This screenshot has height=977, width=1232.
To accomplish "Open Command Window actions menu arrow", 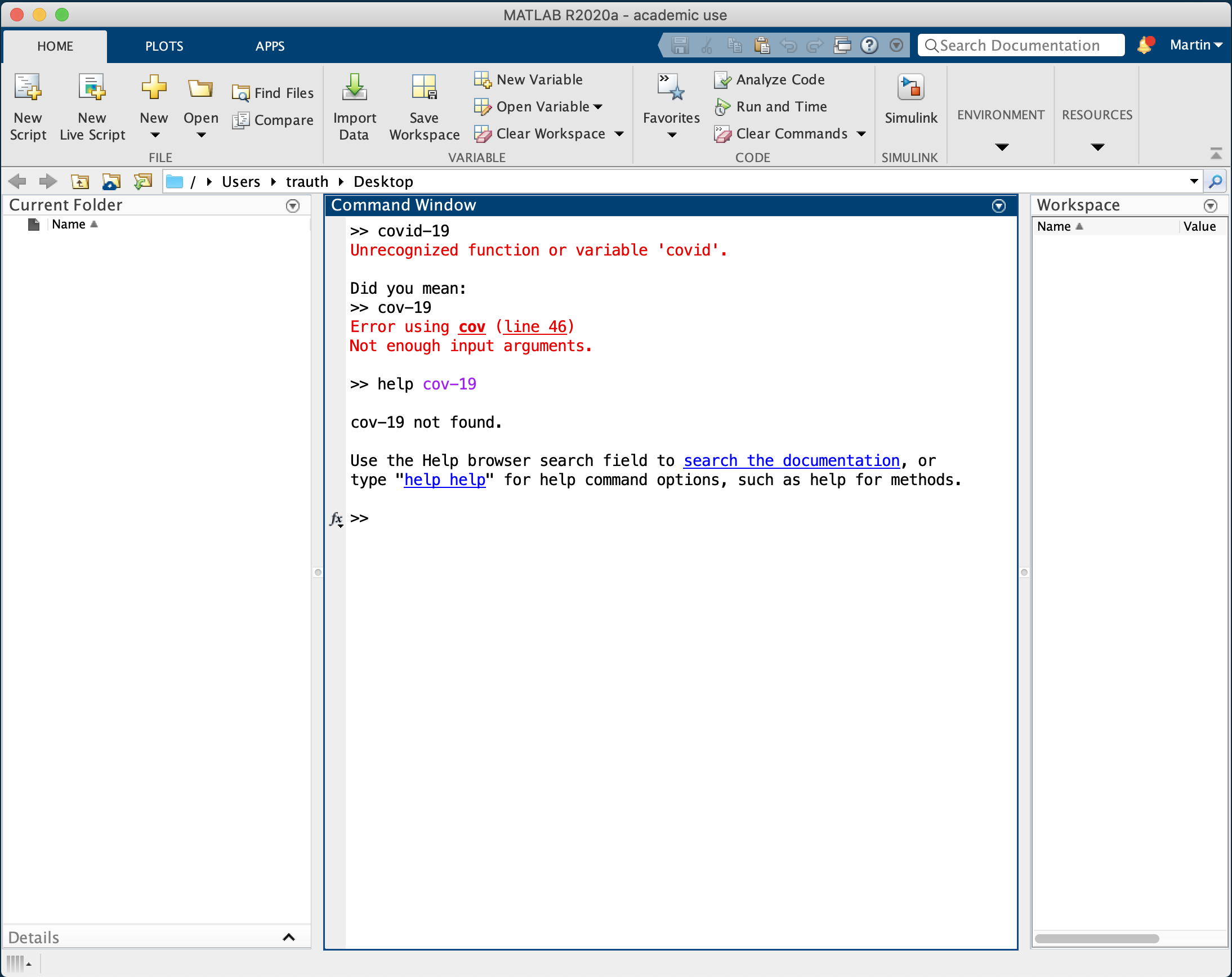I will click(x=998, y=206).
